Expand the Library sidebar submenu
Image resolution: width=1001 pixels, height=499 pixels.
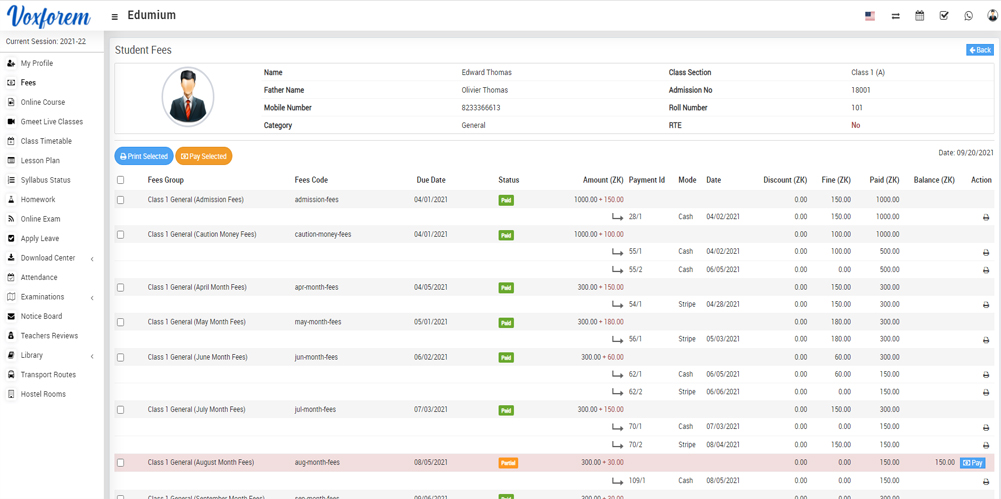(92, 356)
